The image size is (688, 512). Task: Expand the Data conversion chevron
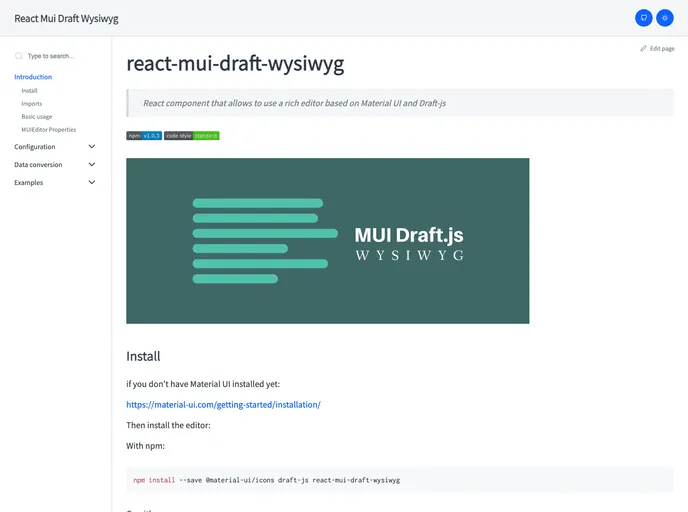pyautogui.click(x=92, y=165)
